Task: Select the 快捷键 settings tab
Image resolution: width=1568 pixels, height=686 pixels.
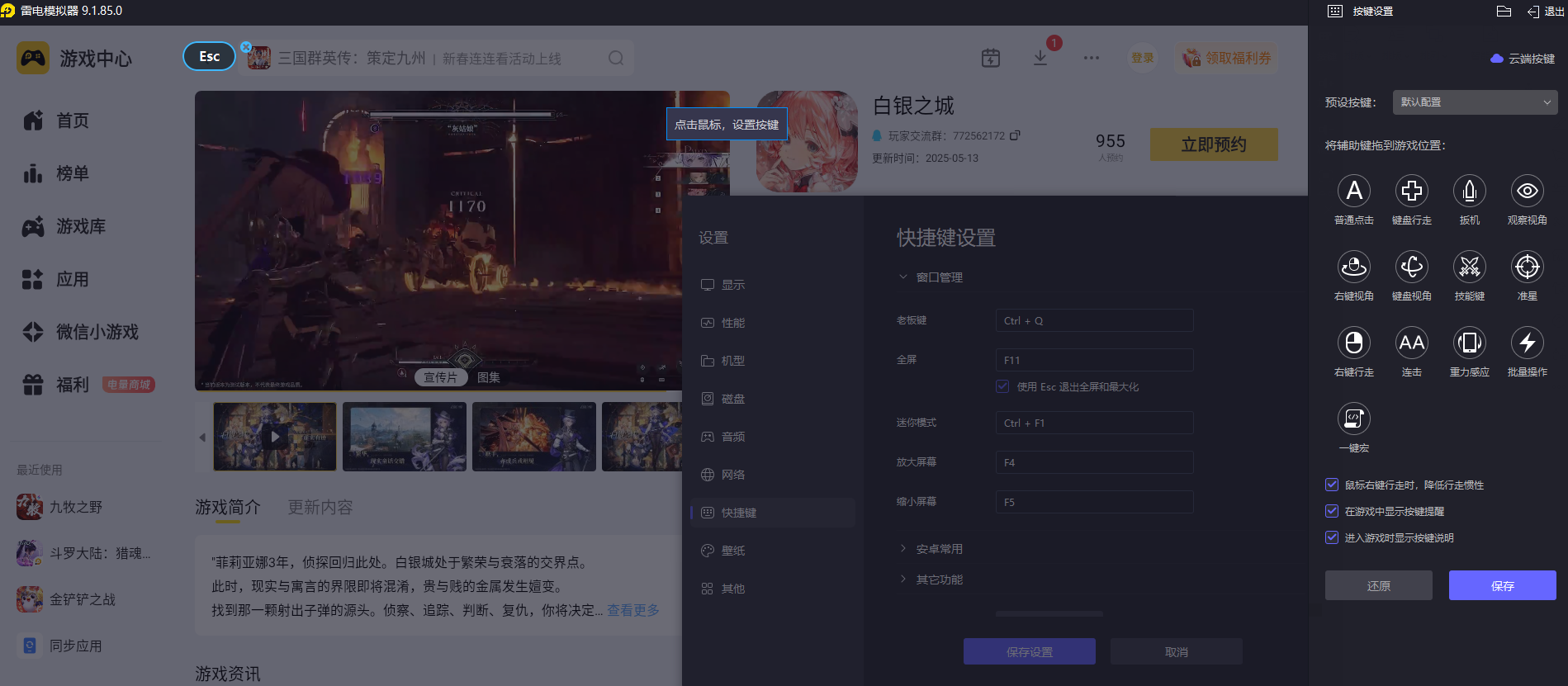Action: coord(773,513)
